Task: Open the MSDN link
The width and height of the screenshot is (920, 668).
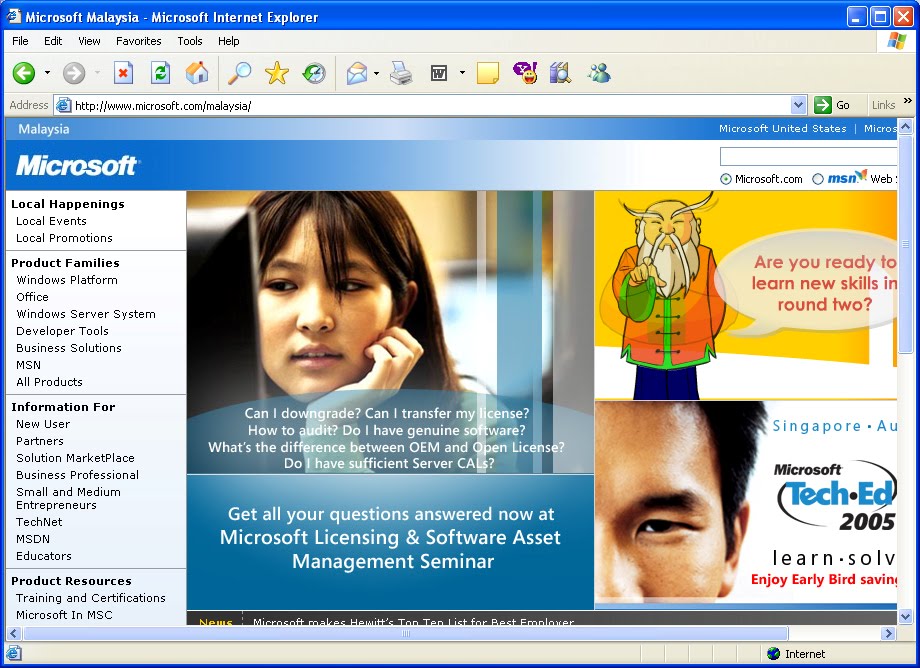Action: point(33,539)
